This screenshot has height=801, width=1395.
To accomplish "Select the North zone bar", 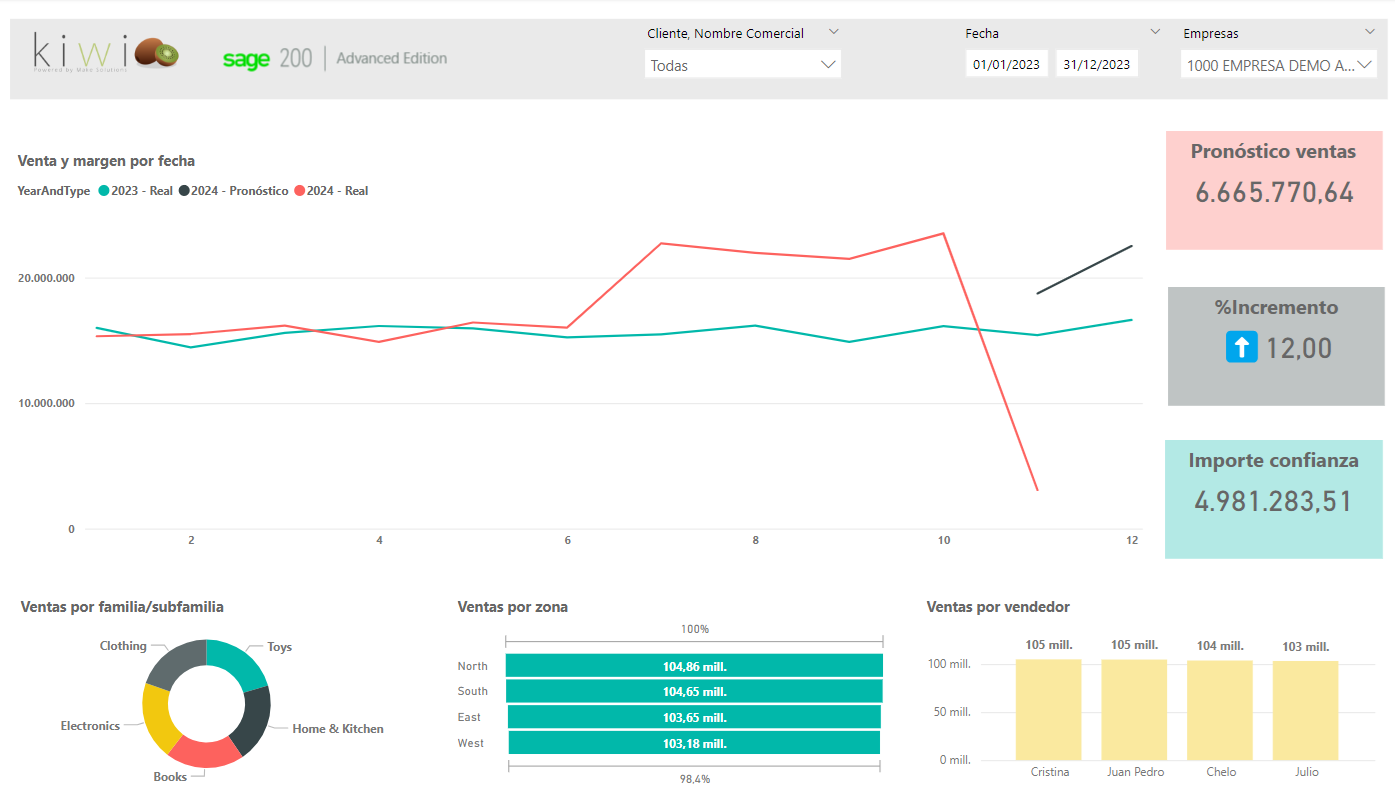I will (694, 666).
